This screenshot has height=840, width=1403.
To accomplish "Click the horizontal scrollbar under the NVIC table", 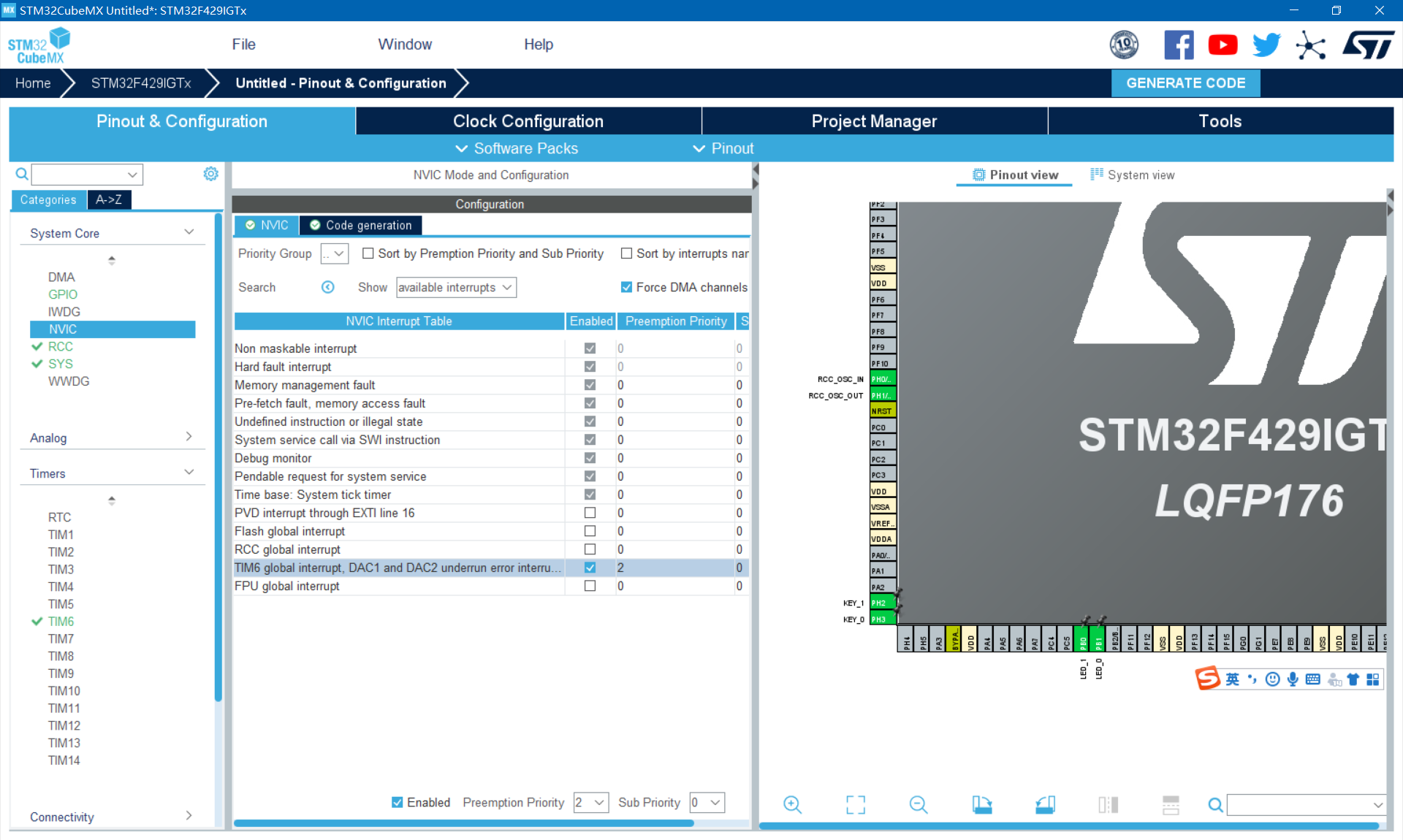I will (463, 823).
